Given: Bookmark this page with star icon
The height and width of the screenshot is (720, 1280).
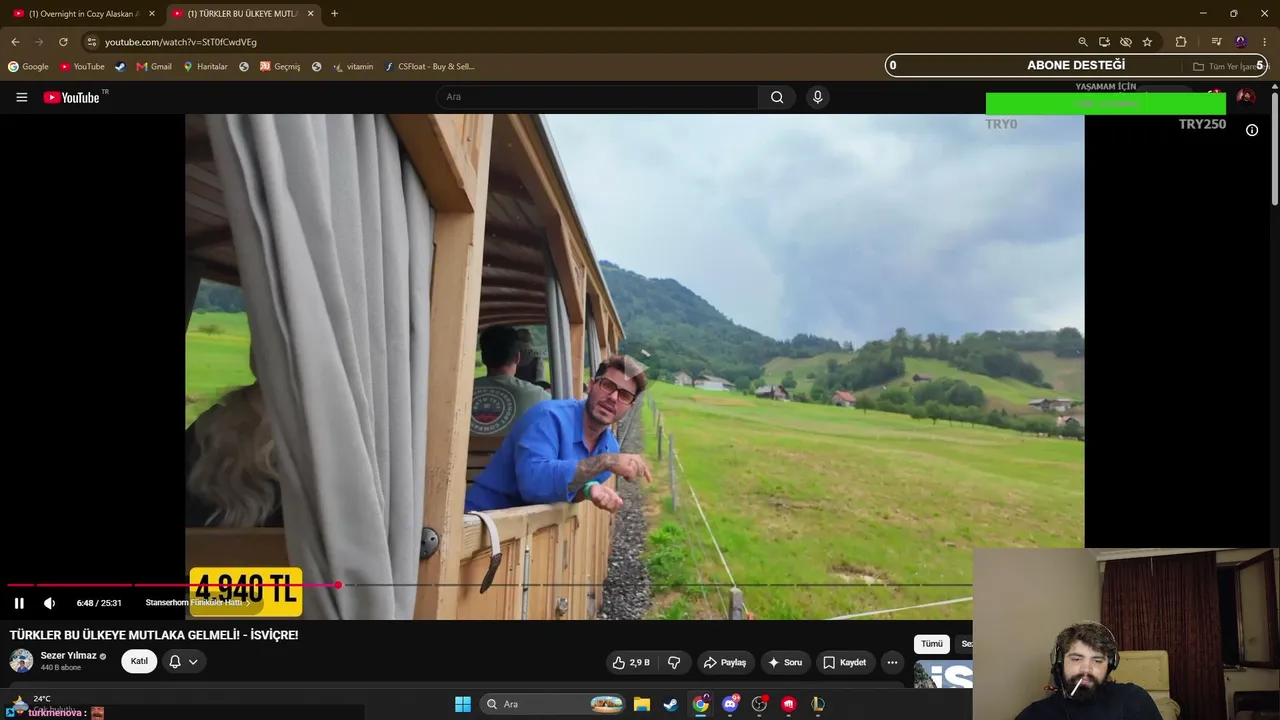Looking at the screenshot, I should tap(1147, 42).
